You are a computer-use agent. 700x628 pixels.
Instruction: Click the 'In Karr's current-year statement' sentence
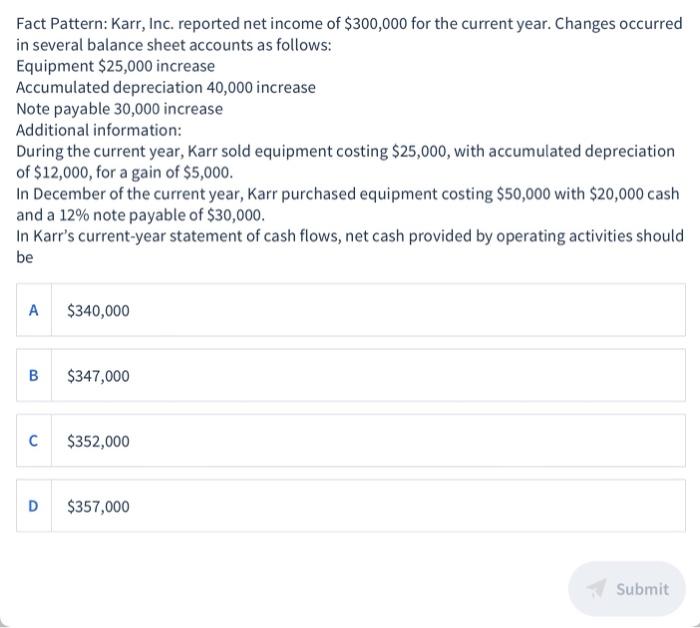click(350, 237)
